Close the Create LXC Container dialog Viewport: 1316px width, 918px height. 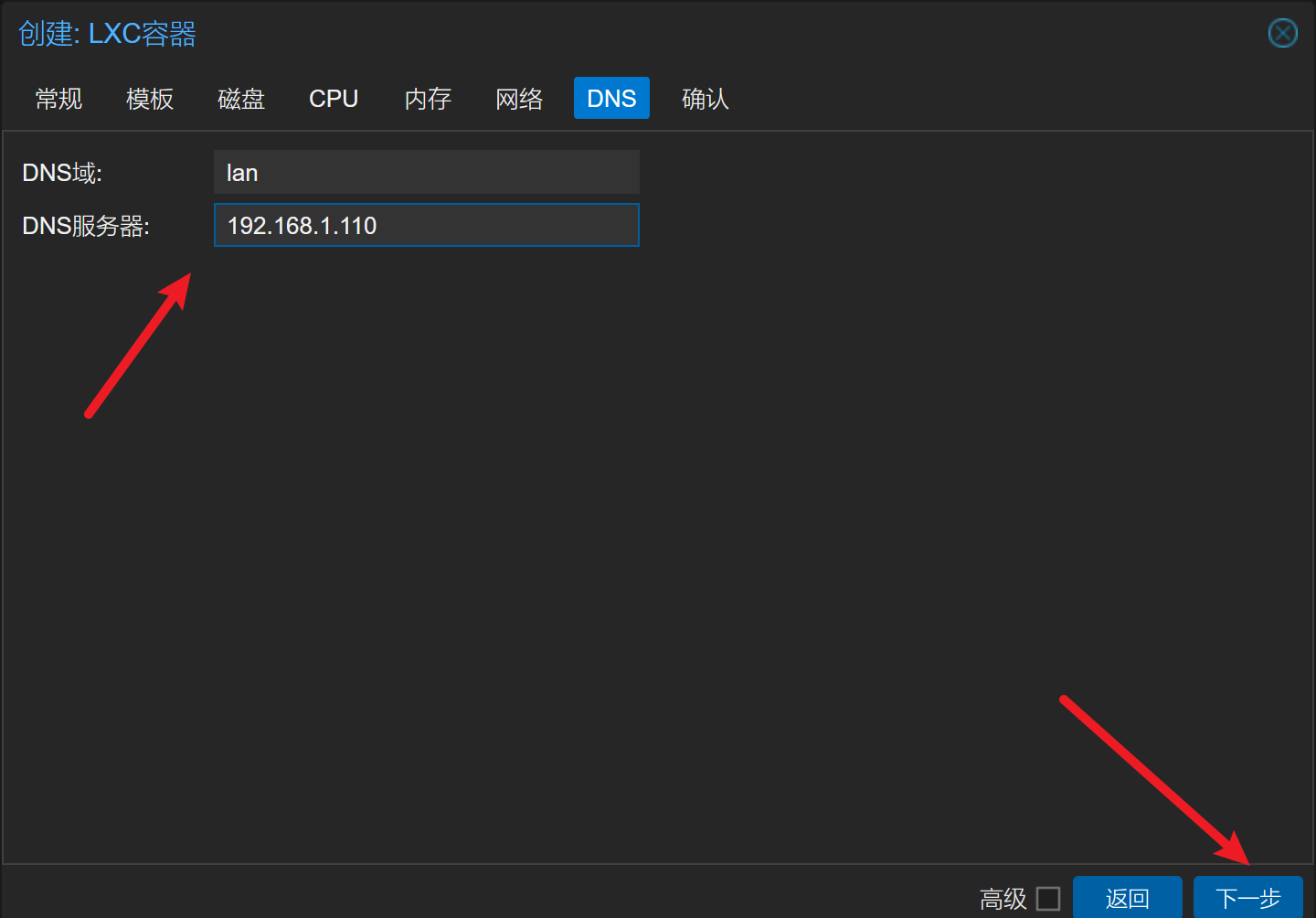tap(1282, 34)
